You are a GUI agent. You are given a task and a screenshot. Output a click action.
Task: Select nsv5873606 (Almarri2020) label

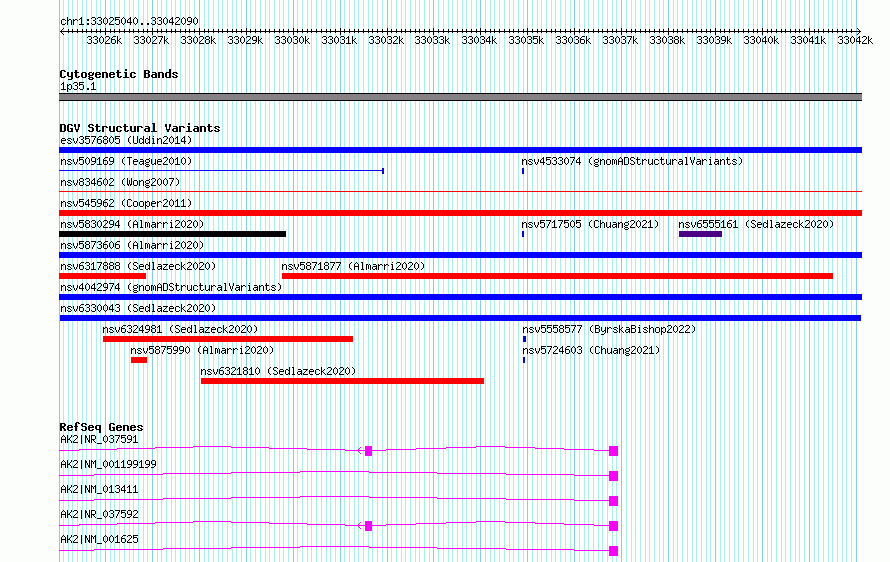click(x=132, y=245)
